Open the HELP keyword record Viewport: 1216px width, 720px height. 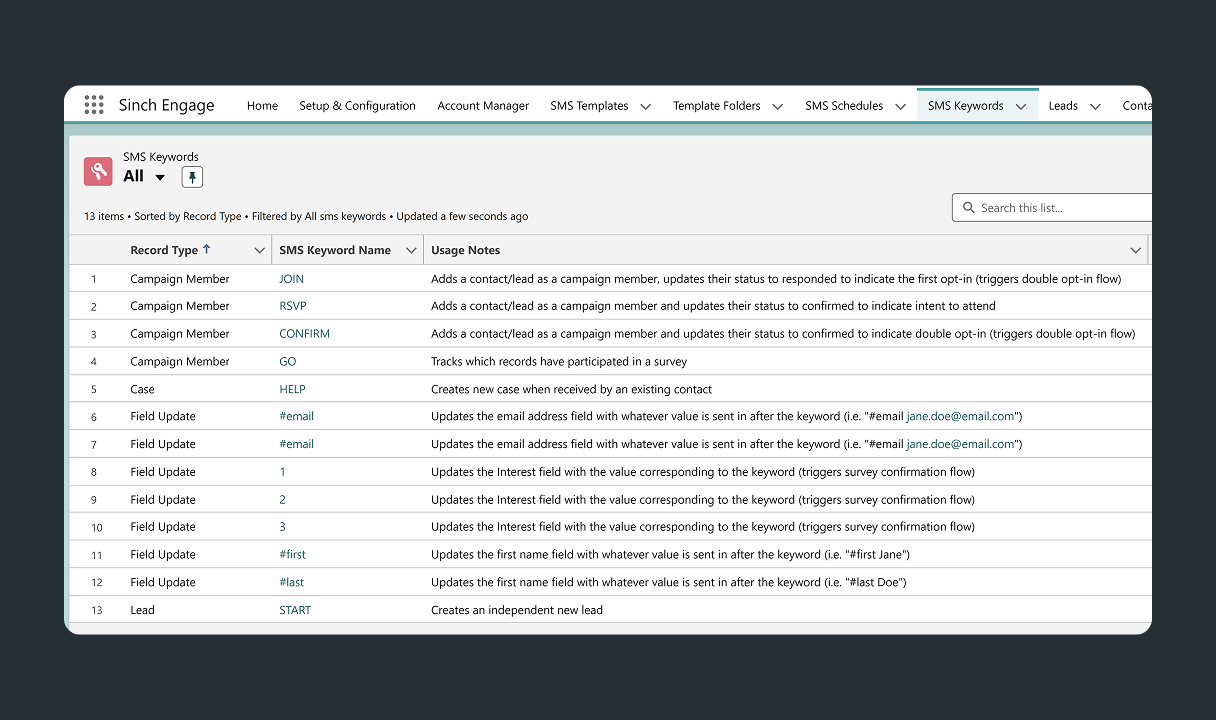point(292,389)
